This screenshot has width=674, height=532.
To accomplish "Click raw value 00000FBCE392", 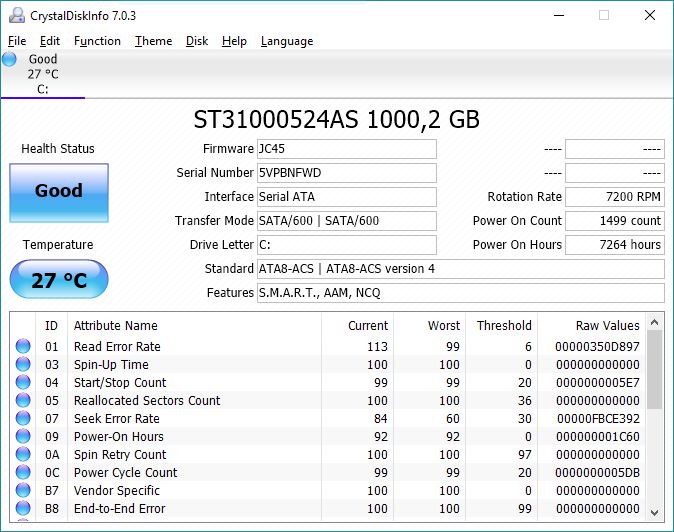I will pos(598,419).
